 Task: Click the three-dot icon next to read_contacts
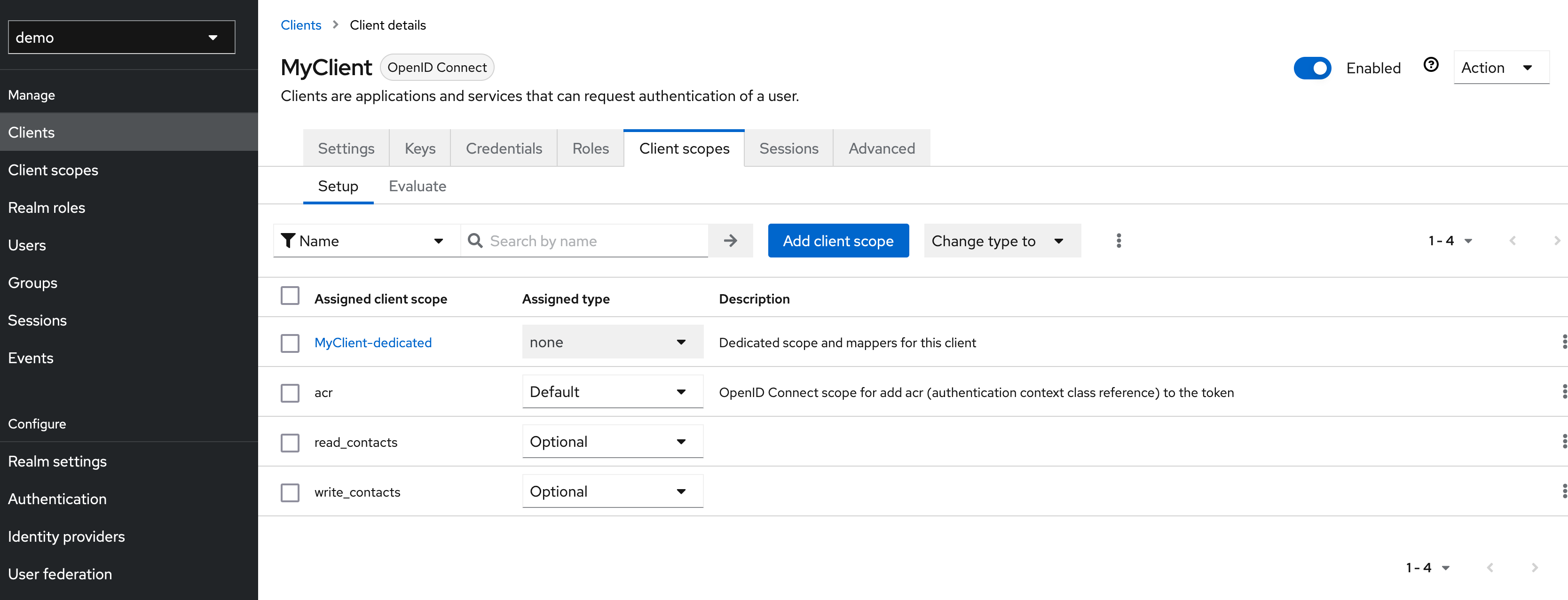(1562, 441)
